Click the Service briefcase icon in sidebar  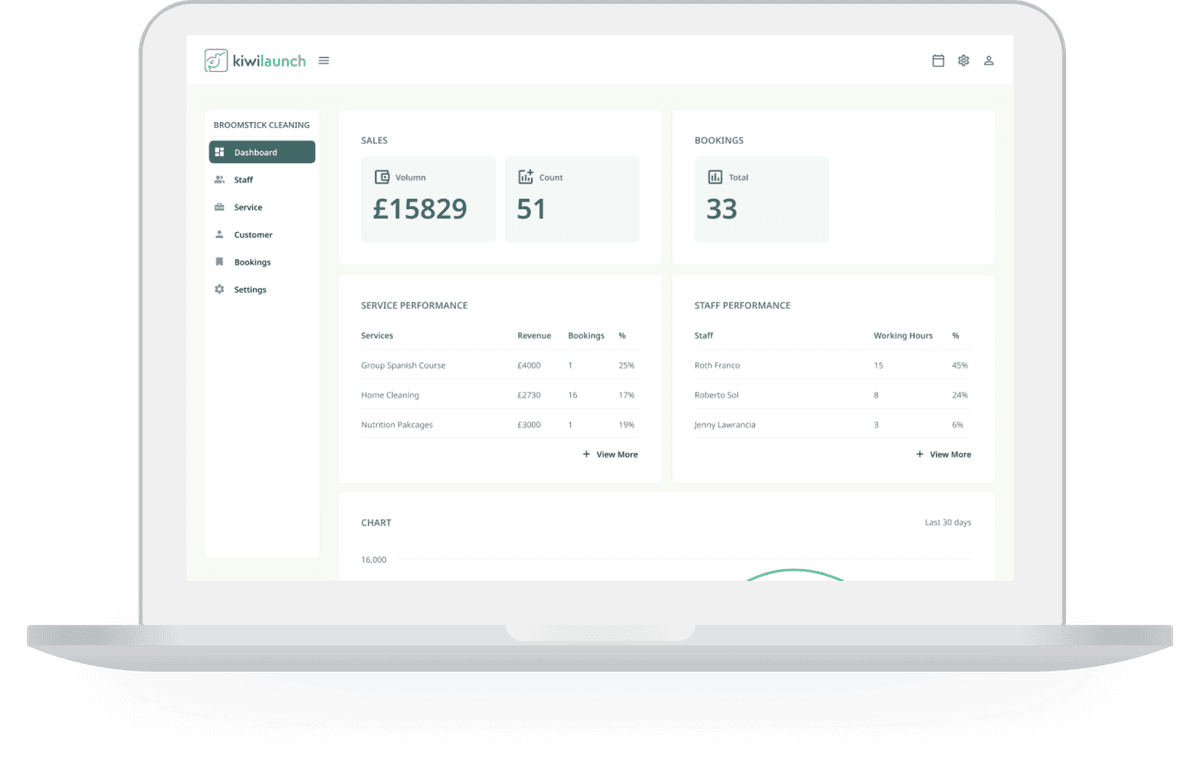click(220, 207)
